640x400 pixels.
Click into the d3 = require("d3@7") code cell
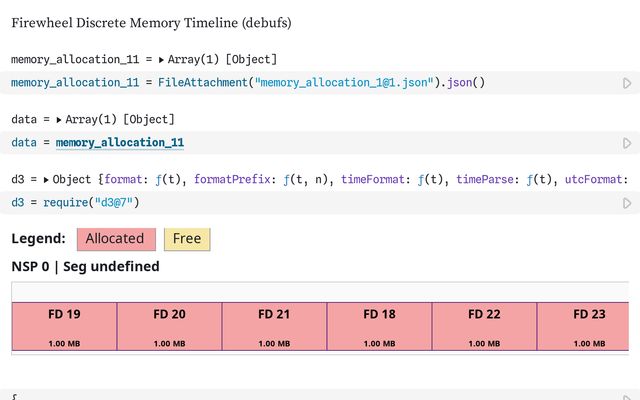click(x=300, y=203)
